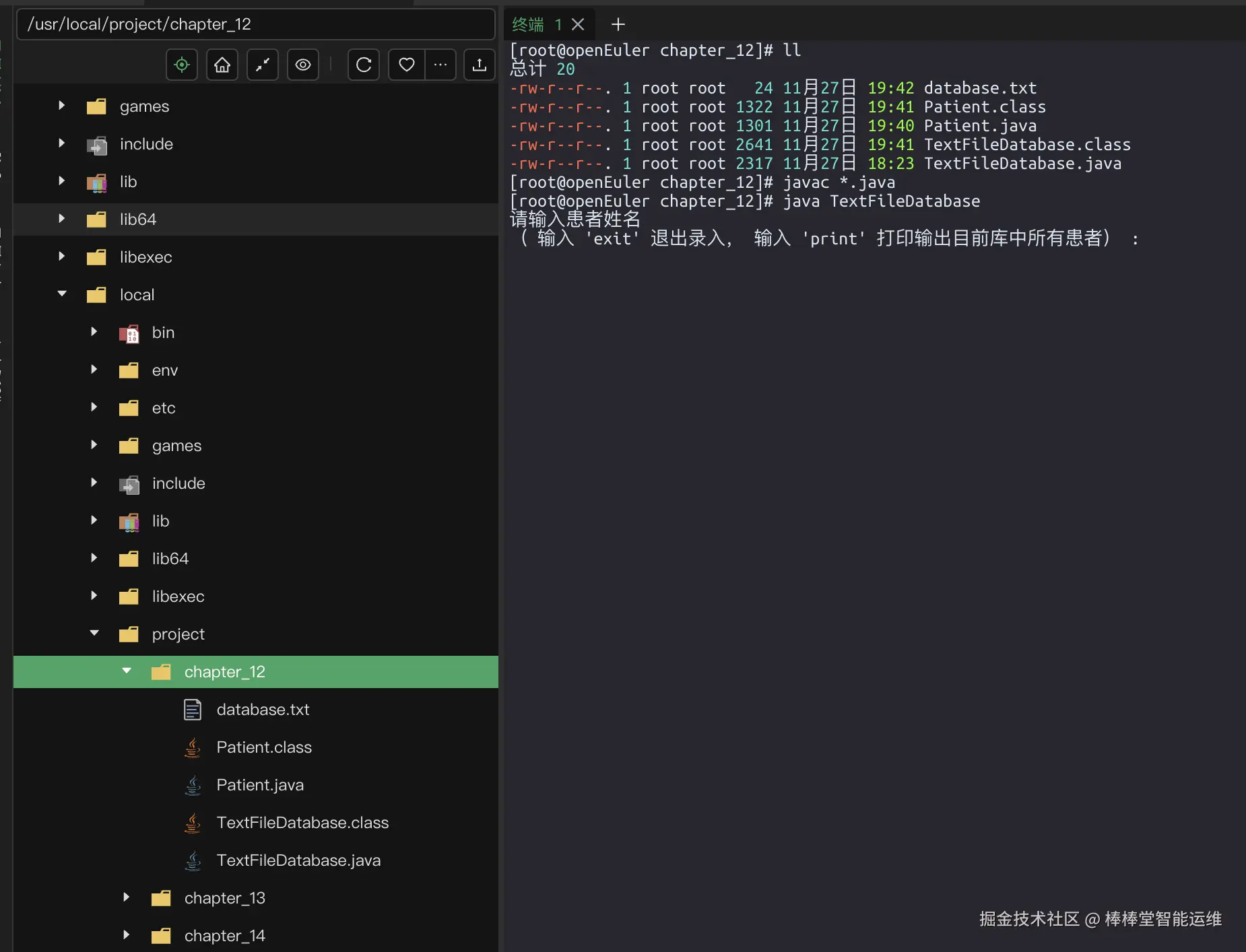Open database.txt in the file tree
Image resolution: width=1246 pixels, height=952 pixels.
tap(263, 710)
